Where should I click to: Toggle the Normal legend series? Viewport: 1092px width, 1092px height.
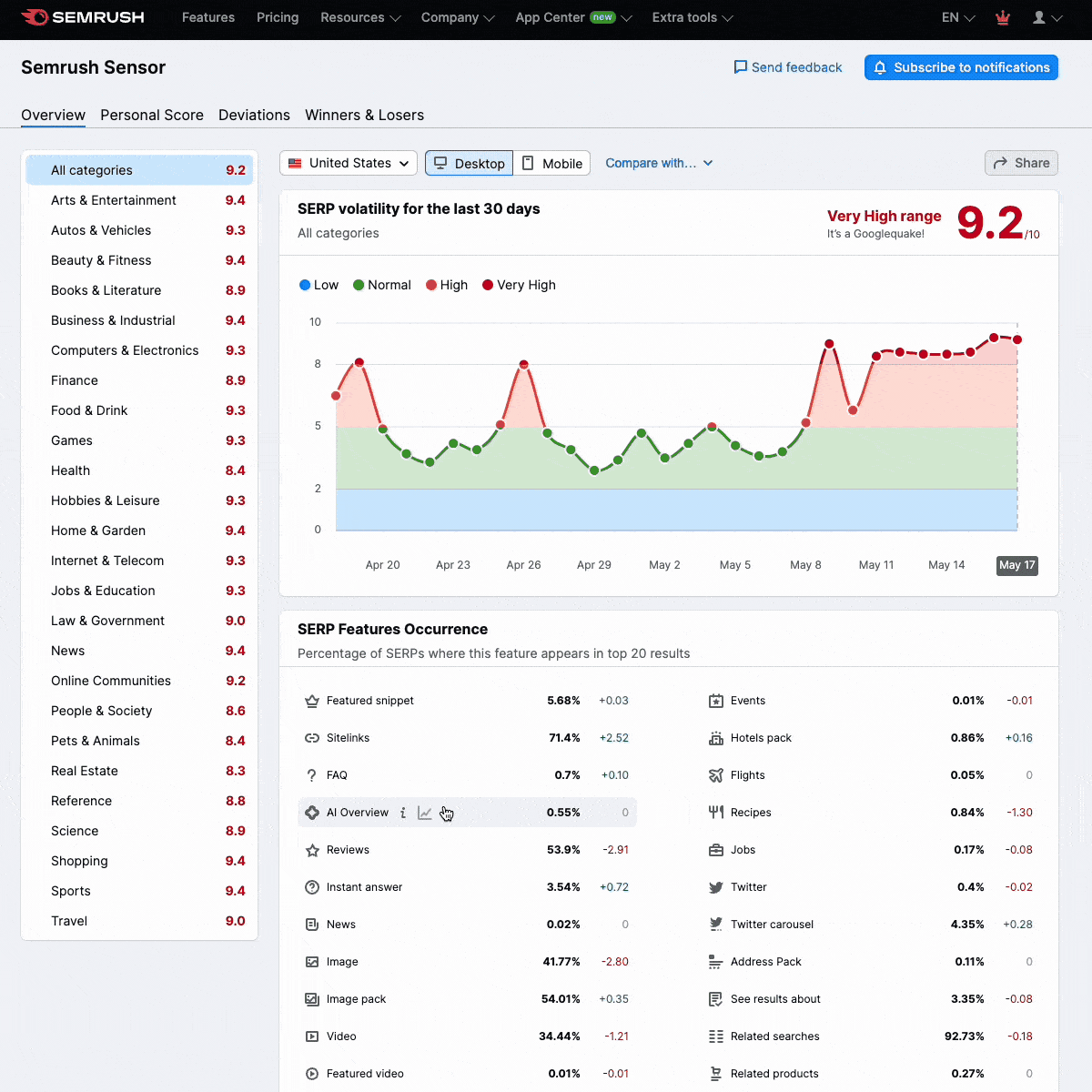(382, 285)
